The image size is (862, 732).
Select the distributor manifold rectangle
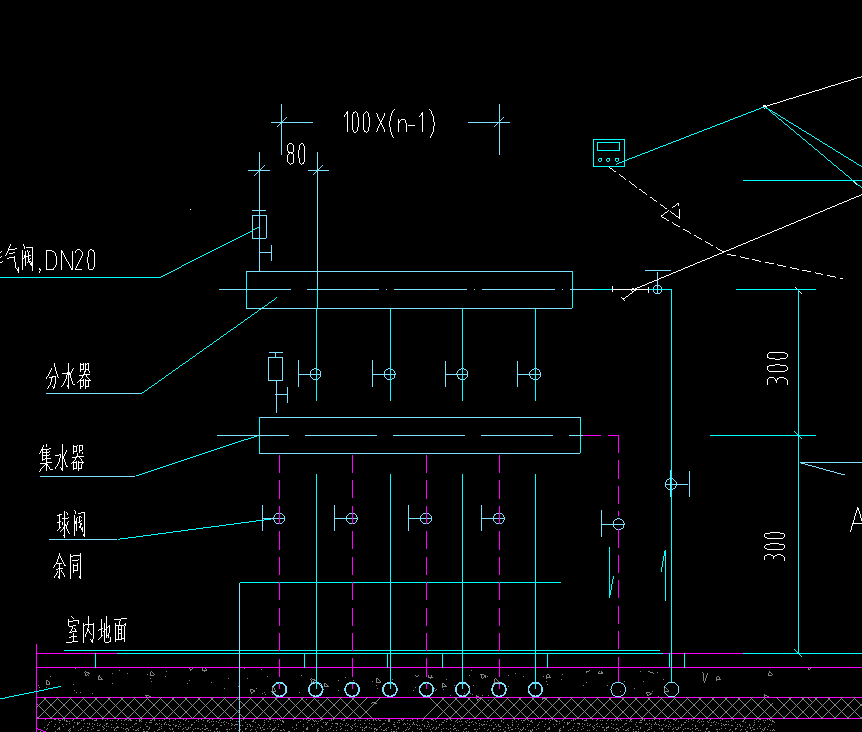click(x=410, y=290)
